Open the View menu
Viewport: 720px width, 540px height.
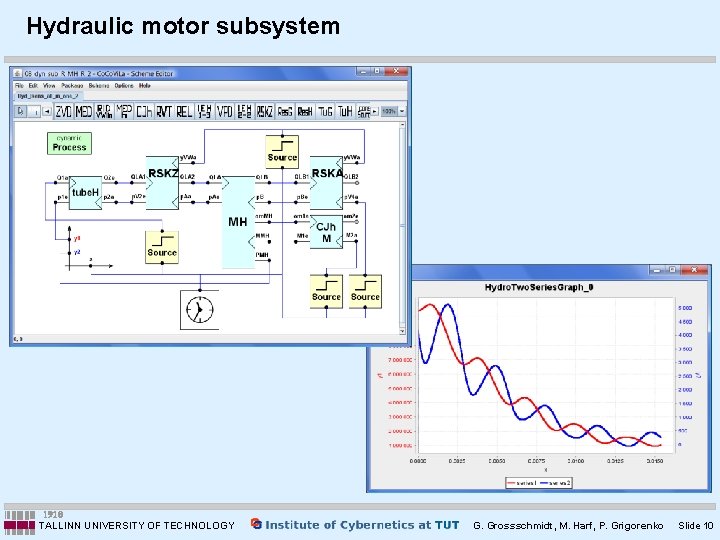tap(49, 86)
